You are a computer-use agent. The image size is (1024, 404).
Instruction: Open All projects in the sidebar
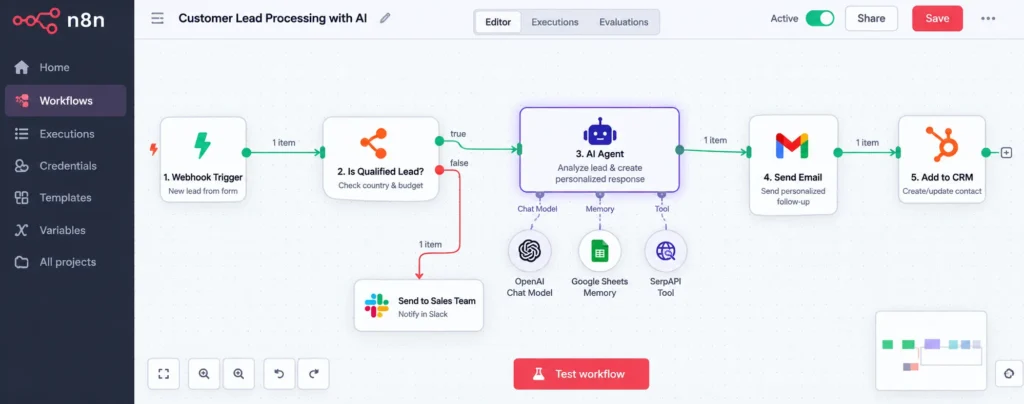tap(65, 262)
